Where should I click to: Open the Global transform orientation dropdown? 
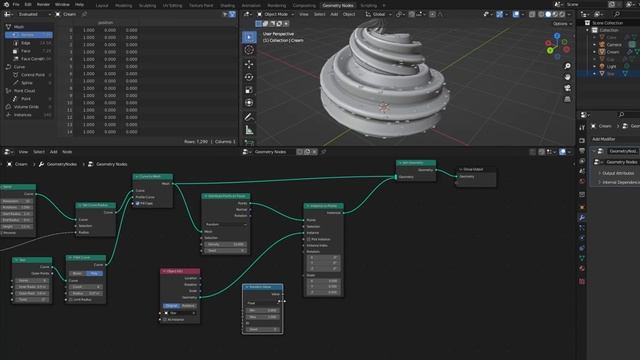point(378,14)
